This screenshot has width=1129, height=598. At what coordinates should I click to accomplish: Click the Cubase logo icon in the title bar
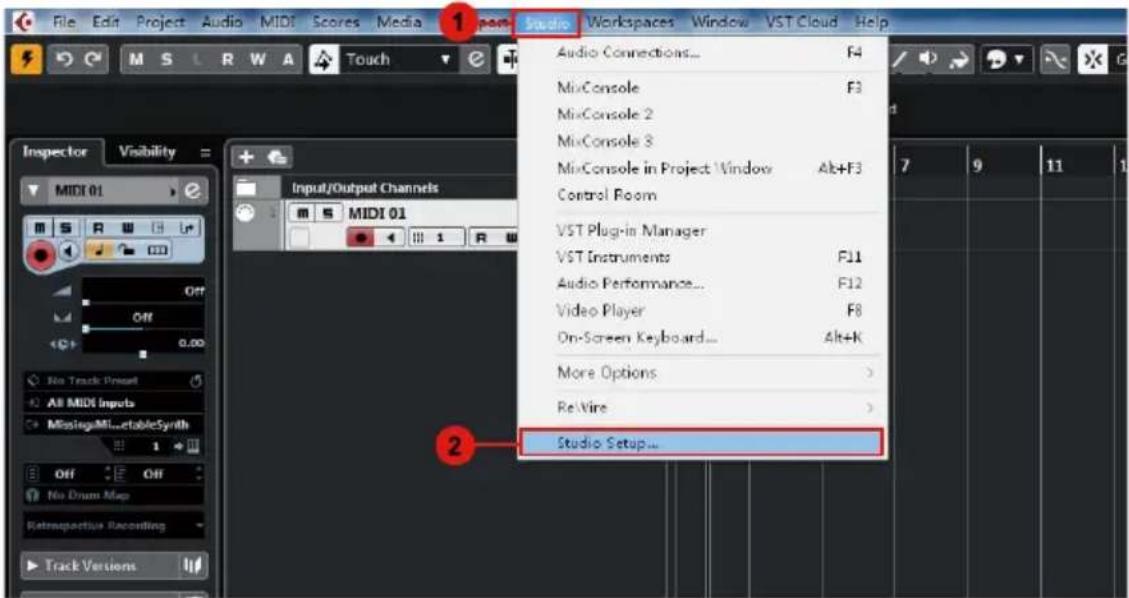tap(24, 23)
